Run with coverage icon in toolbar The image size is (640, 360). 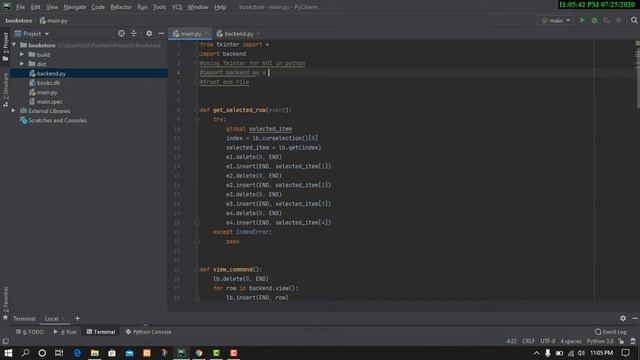pos(607,20)
